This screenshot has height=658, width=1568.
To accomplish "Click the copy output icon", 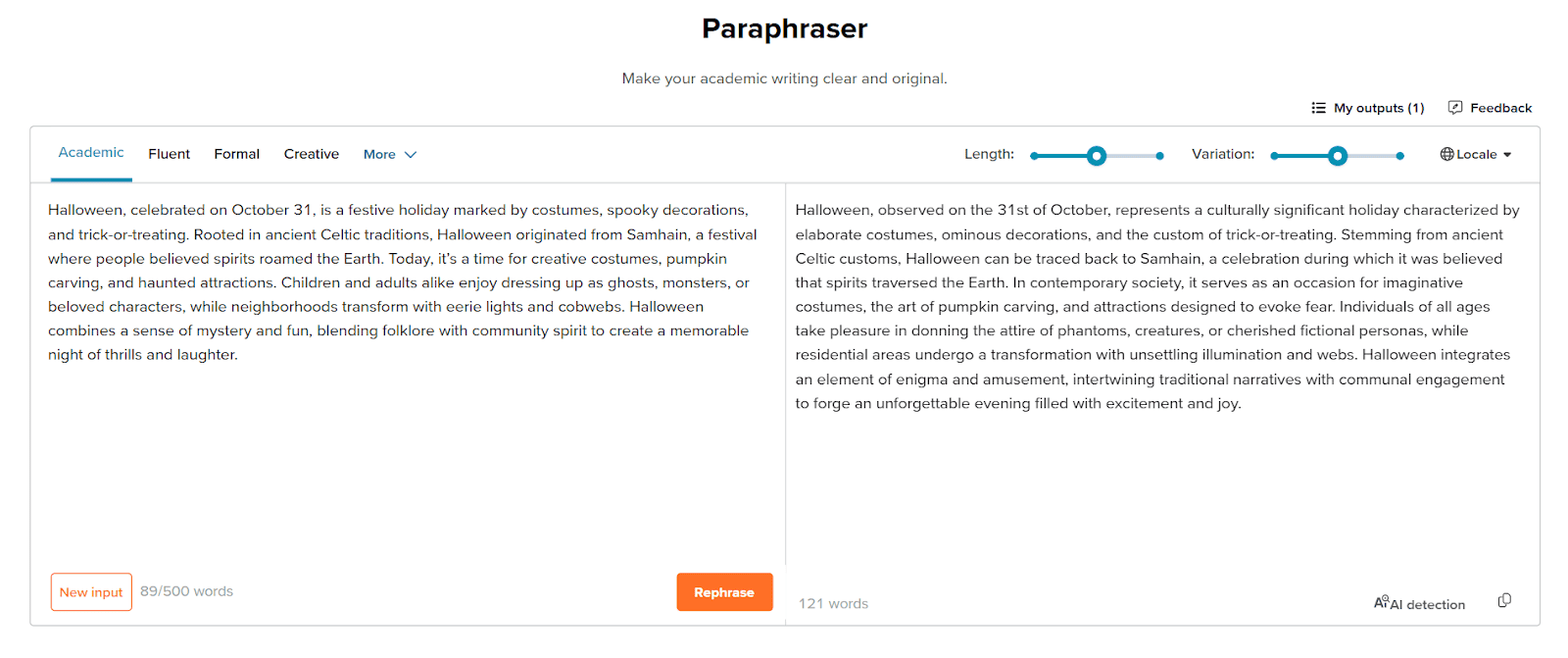I will coord(1504,600).
